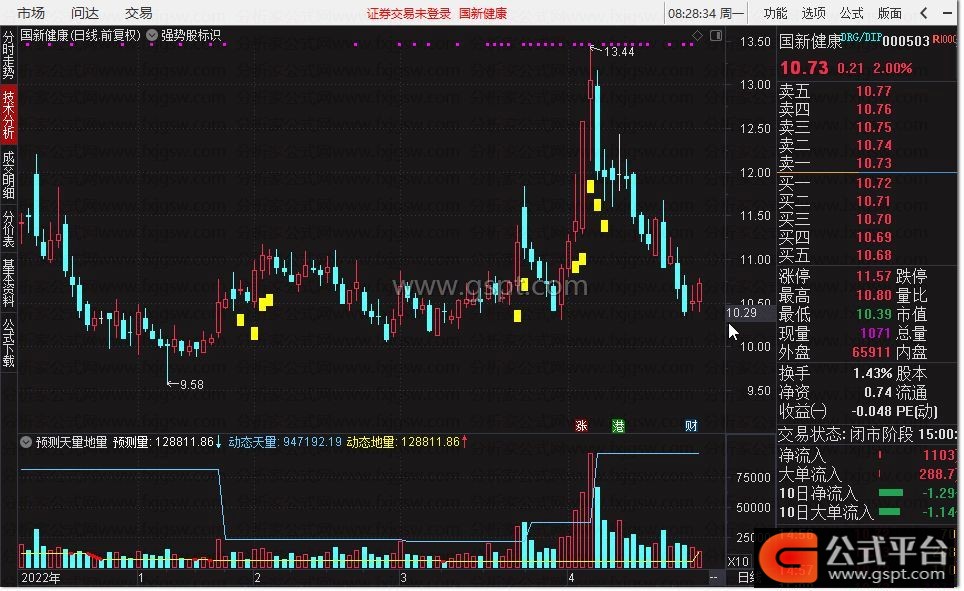Toggle the side panel layout icon above the chart
Image resolution: width=964 pixels, height=591 pixels.
[716, 36]
